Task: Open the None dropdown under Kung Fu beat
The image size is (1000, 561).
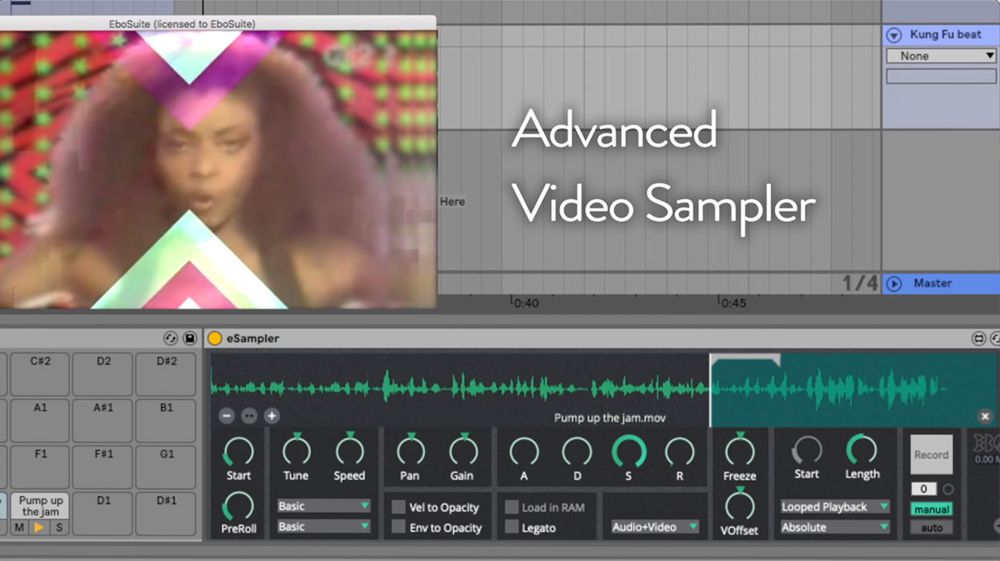Action: (x=941, y=56)
